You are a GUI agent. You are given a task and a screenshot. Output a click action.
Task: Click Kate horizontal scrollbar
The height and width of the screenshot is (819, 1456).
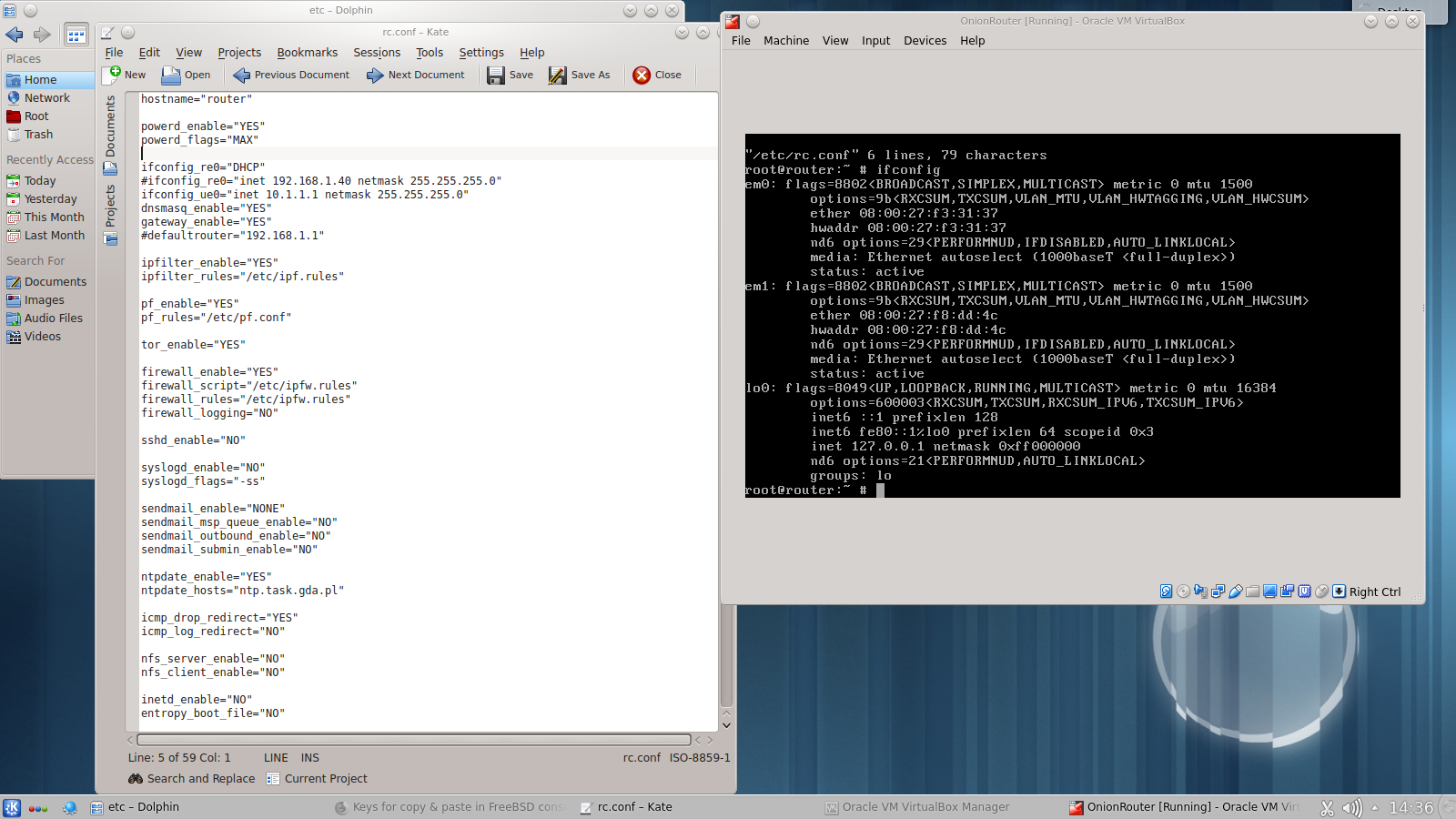point(414,740)
